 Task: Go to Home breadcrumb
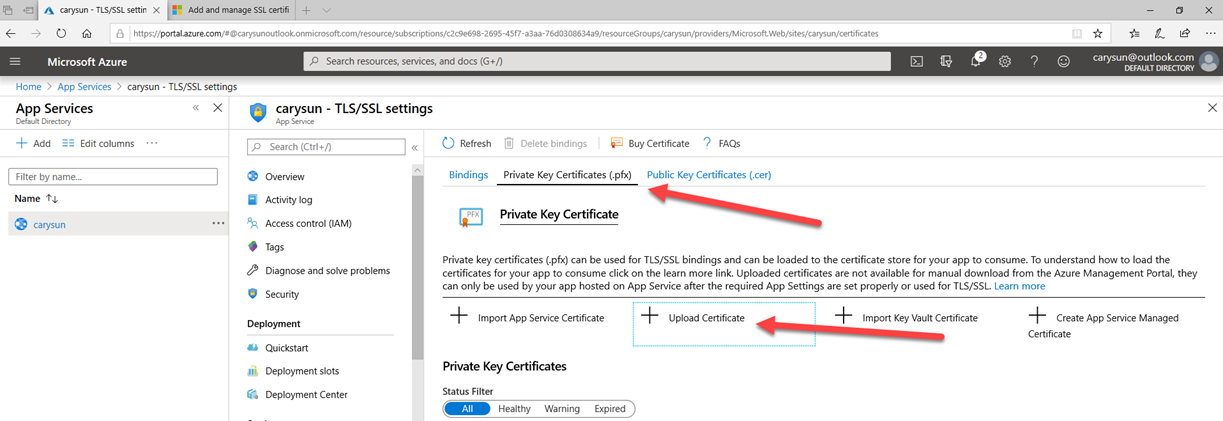(28, 87)
